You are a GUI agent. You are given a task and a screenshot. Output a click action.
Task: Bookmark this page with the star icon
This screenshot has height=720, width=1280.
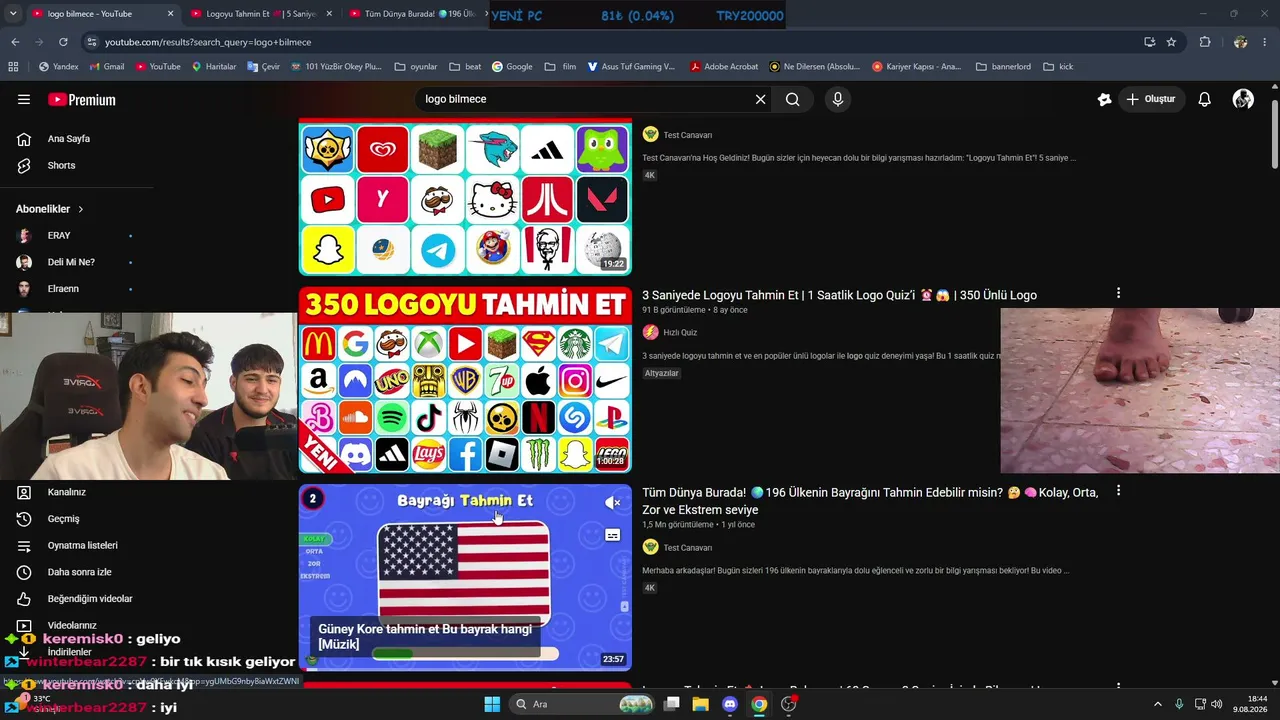point(1171,42)
